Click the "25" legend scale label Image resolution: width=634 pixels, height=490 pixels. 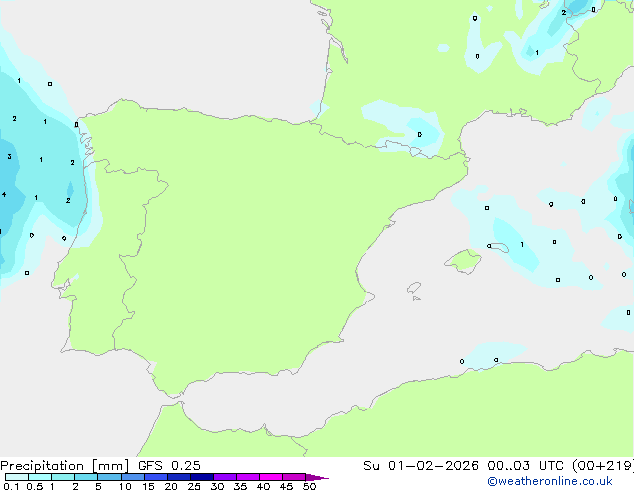[x=194, y=486]
